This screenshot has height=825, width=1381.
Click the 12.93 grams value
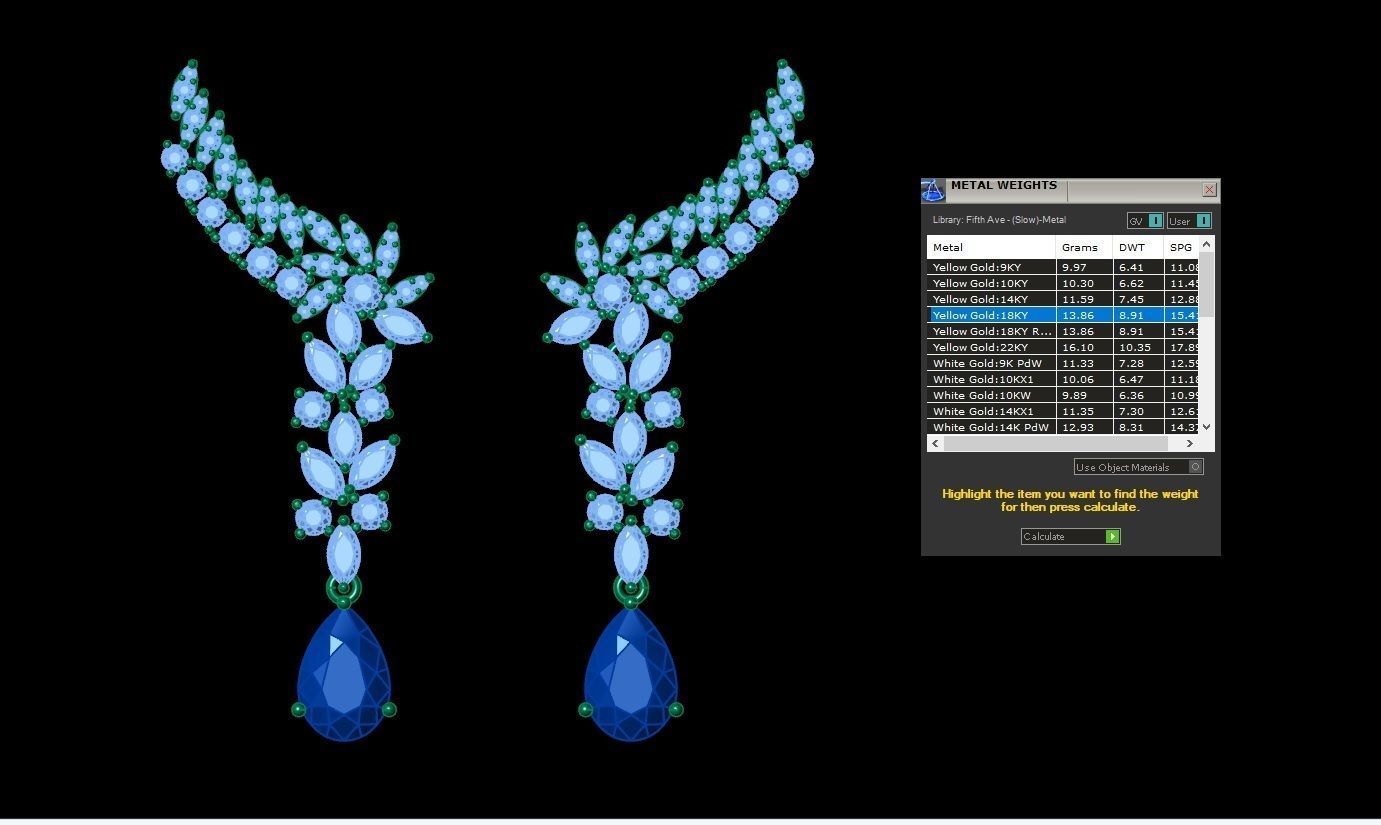pos(1077,428)
